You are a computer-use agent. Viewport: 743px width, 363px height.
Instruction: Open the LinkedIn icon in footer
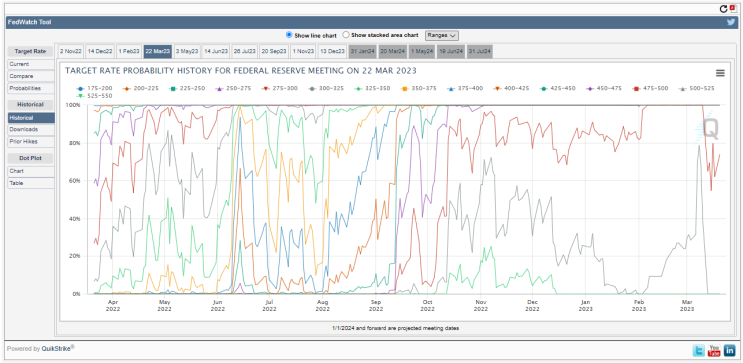pyautogui.click(x=729, y=351)
